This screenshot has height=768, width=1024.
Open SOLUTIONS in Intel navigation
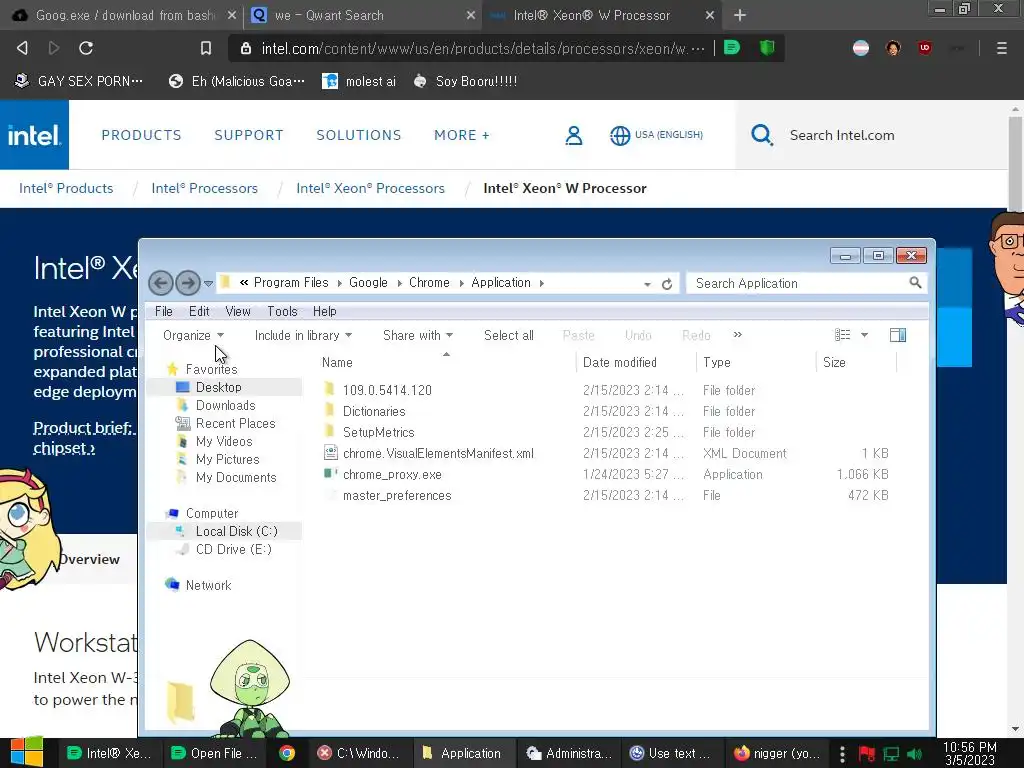pos(359,135)
